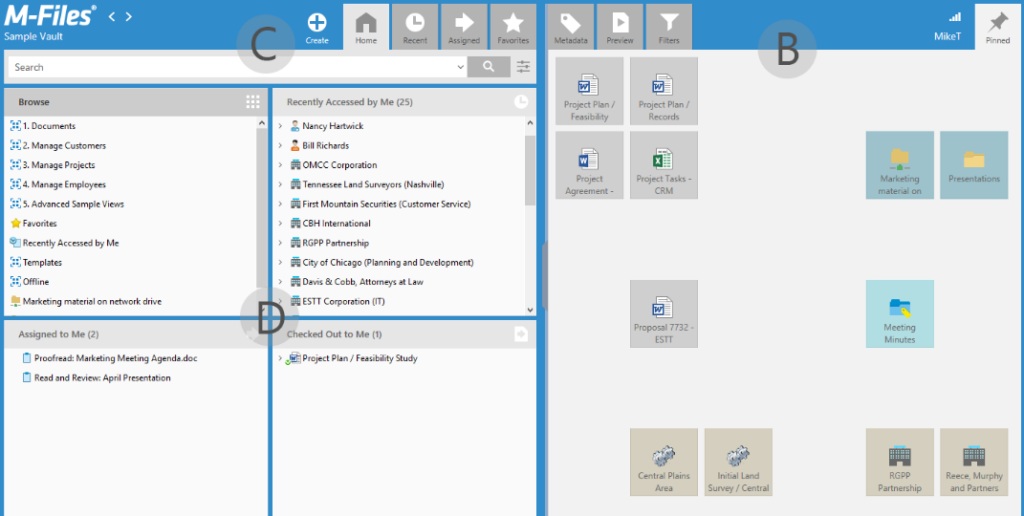Select Davis & Cobb, Attorneys at Law
1024x516 pixels.
click(357, 282)
